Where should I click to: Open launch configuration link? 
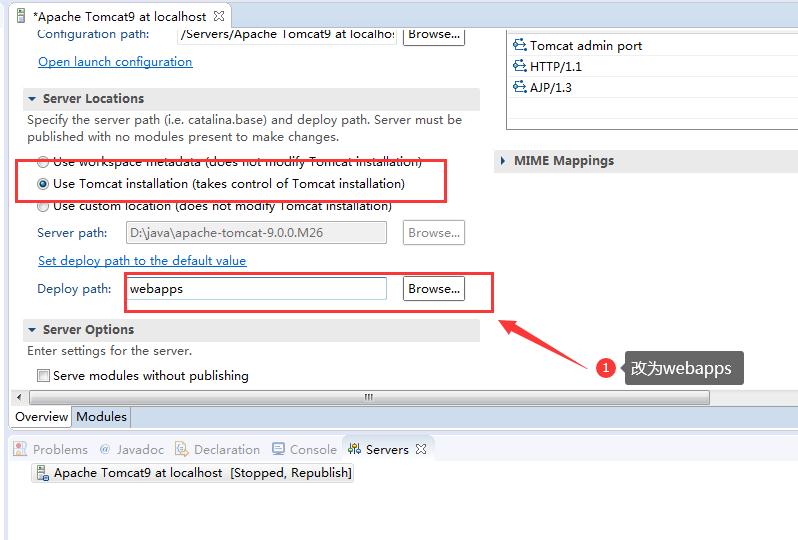click(x=115, y=62)
